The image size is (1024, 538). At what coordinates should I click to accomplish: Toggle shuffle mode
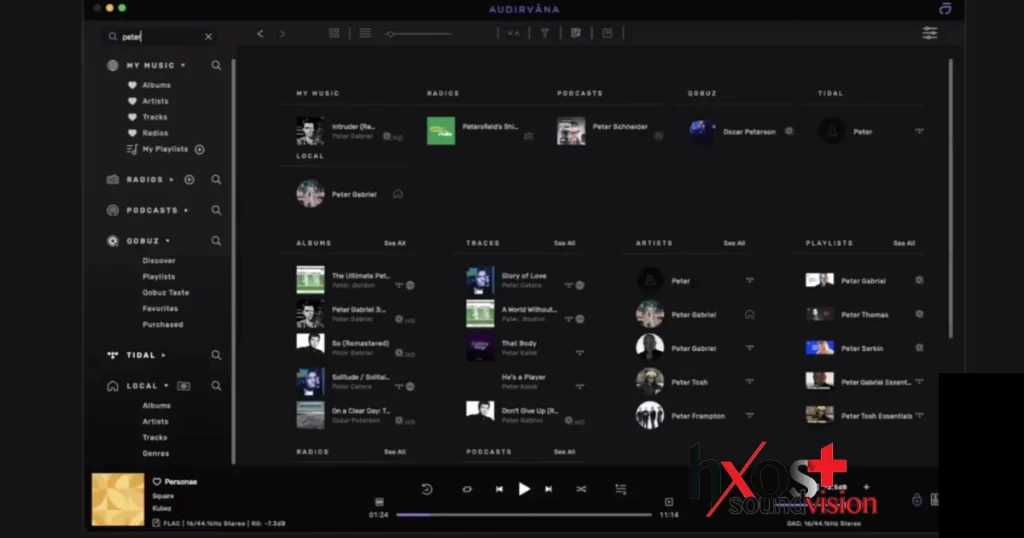(581, 489)
